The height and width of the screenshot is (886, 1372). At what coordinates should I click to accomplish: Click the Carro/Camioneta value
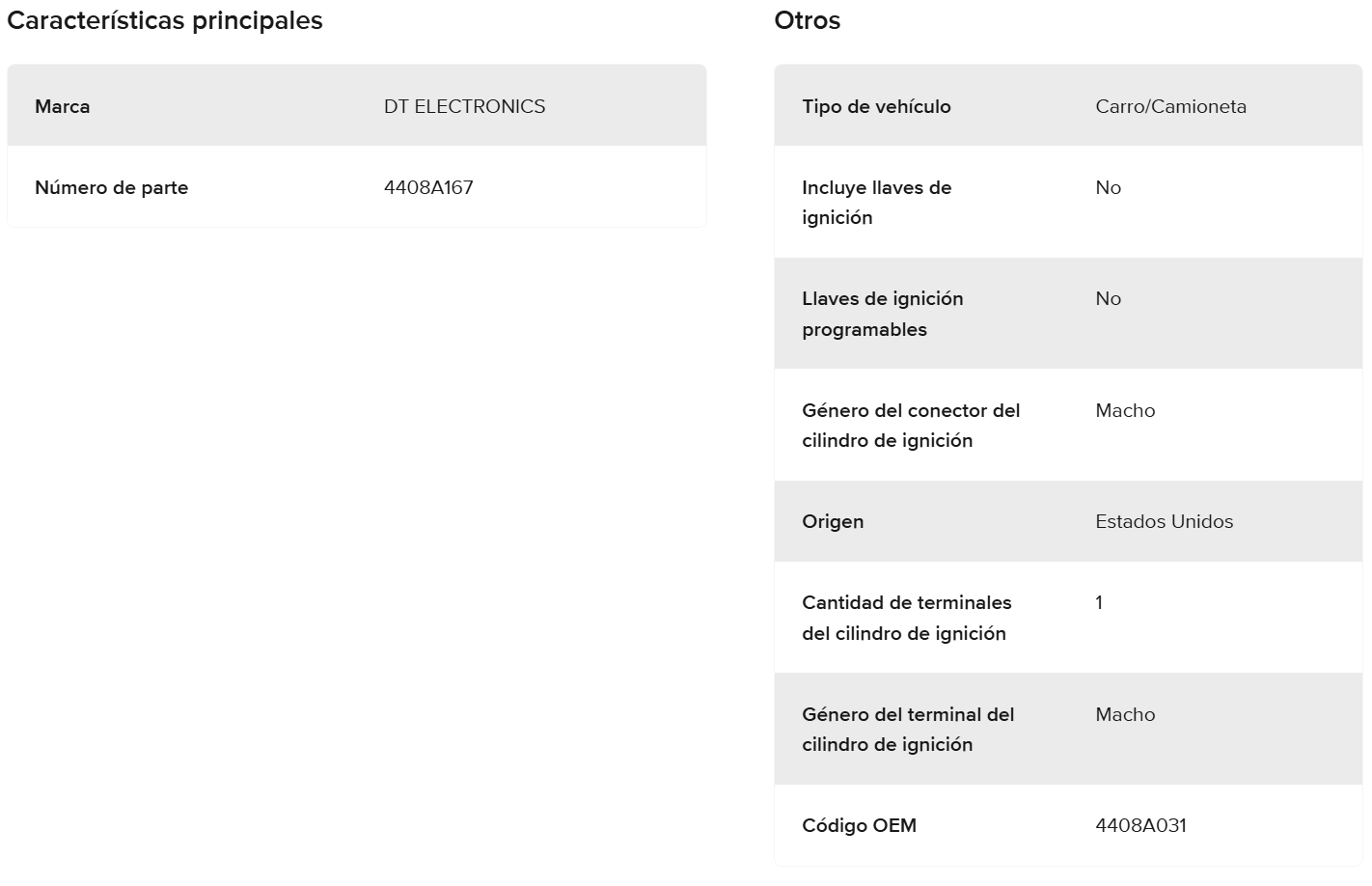click(1170, 106)
